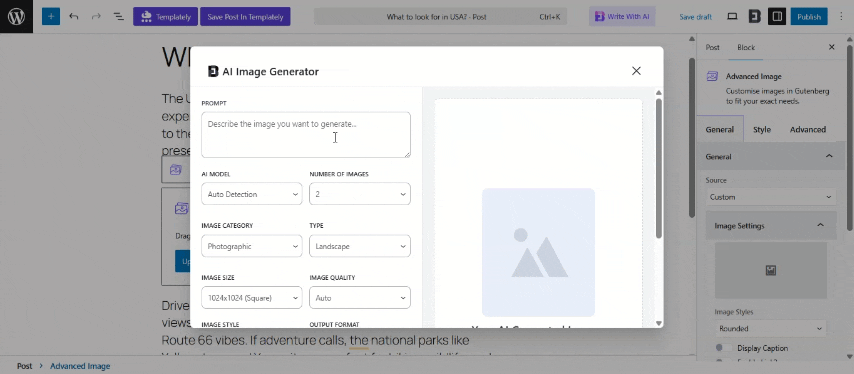The height and width of the screenshot is (374, 854).
Task: Switch to the Block sidebar tab
Action: pos(746,47)
